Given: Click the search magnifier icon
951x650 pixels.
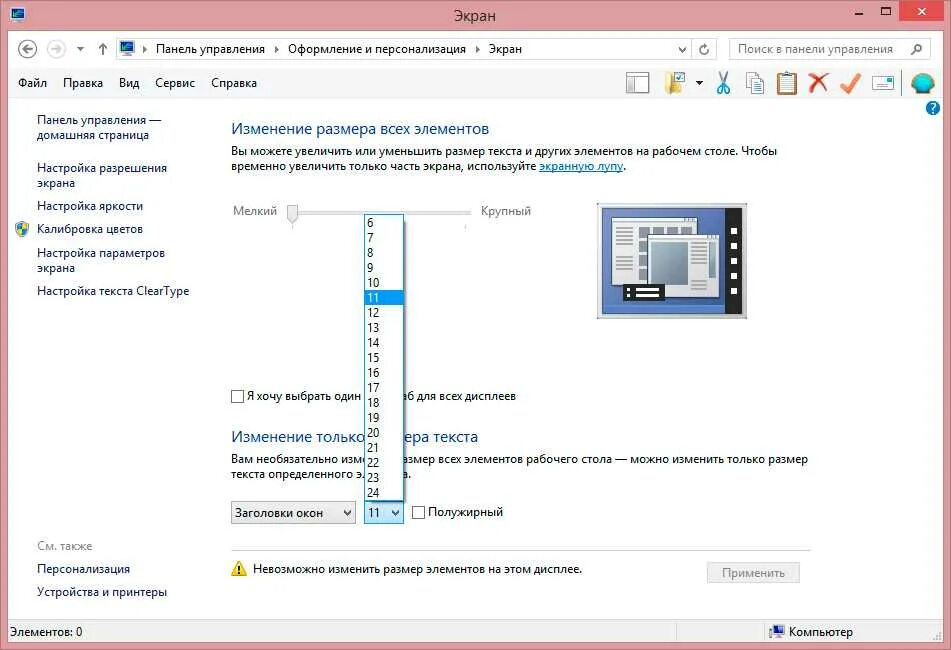Looking at the screenshot, I should [x=916, y=49].
